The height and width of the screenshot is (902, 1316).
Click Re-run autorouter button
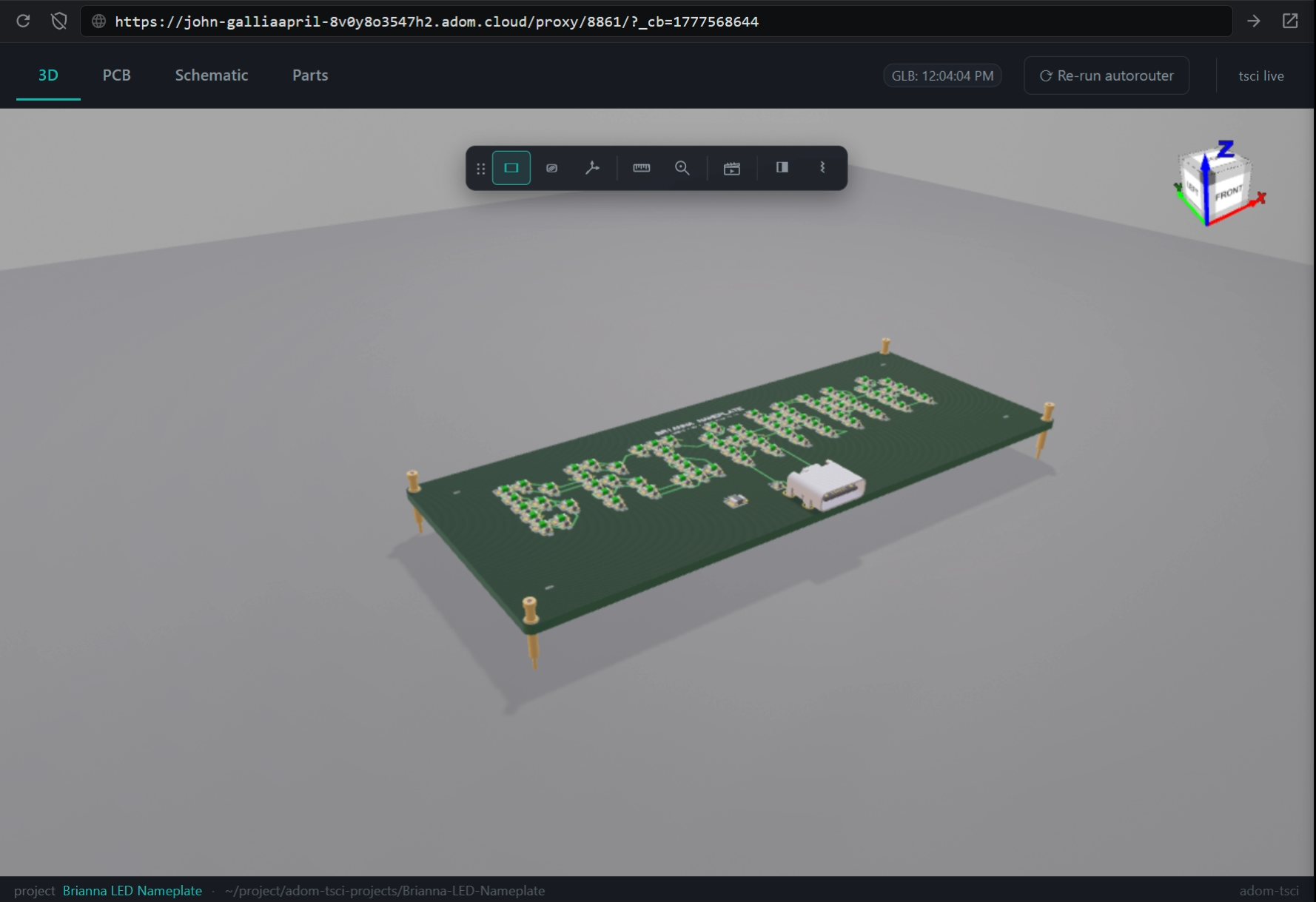1107,75
